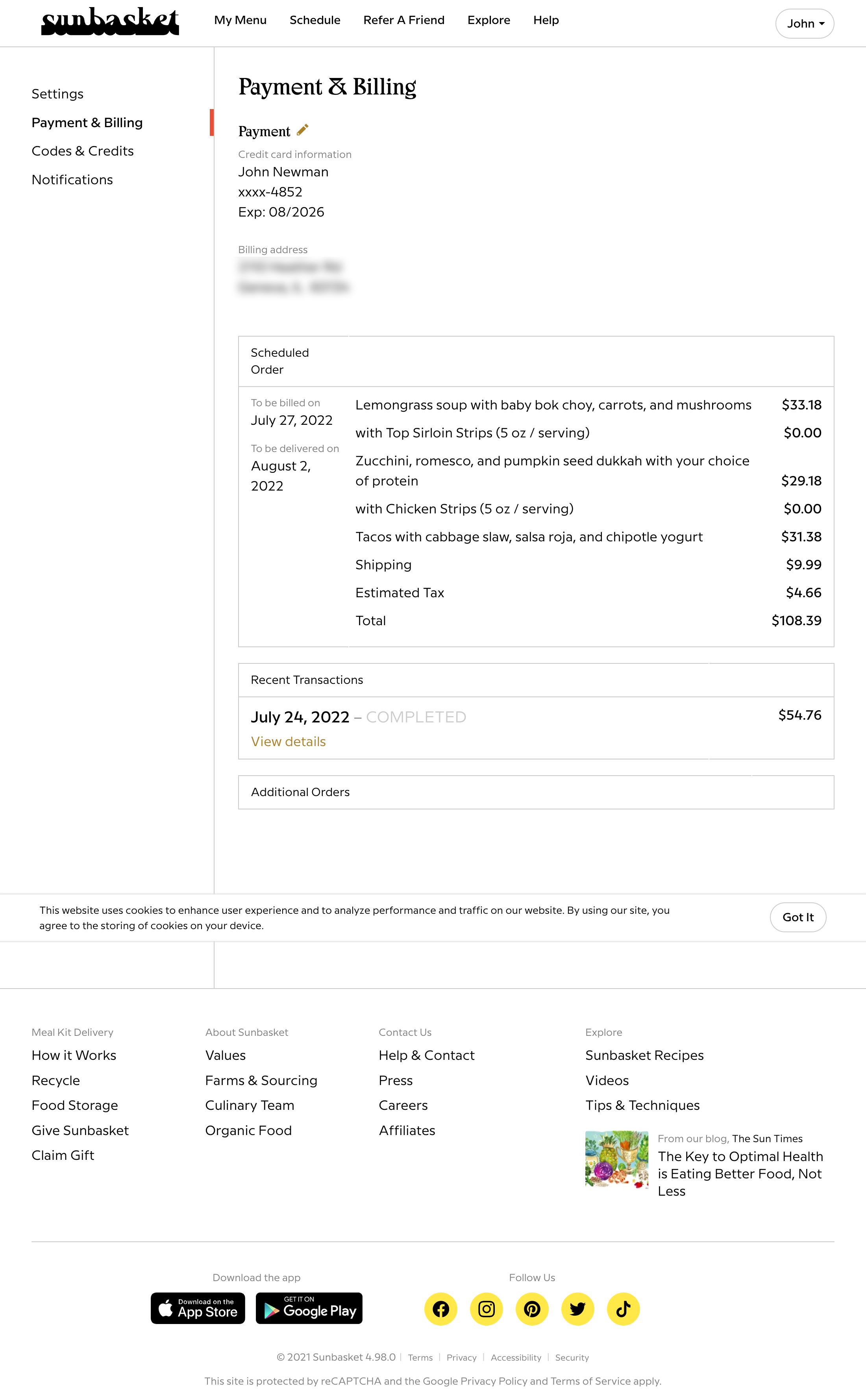866x1400 pixels.
Task: Switch to Codes & Credits section
Action: [83, 151]
